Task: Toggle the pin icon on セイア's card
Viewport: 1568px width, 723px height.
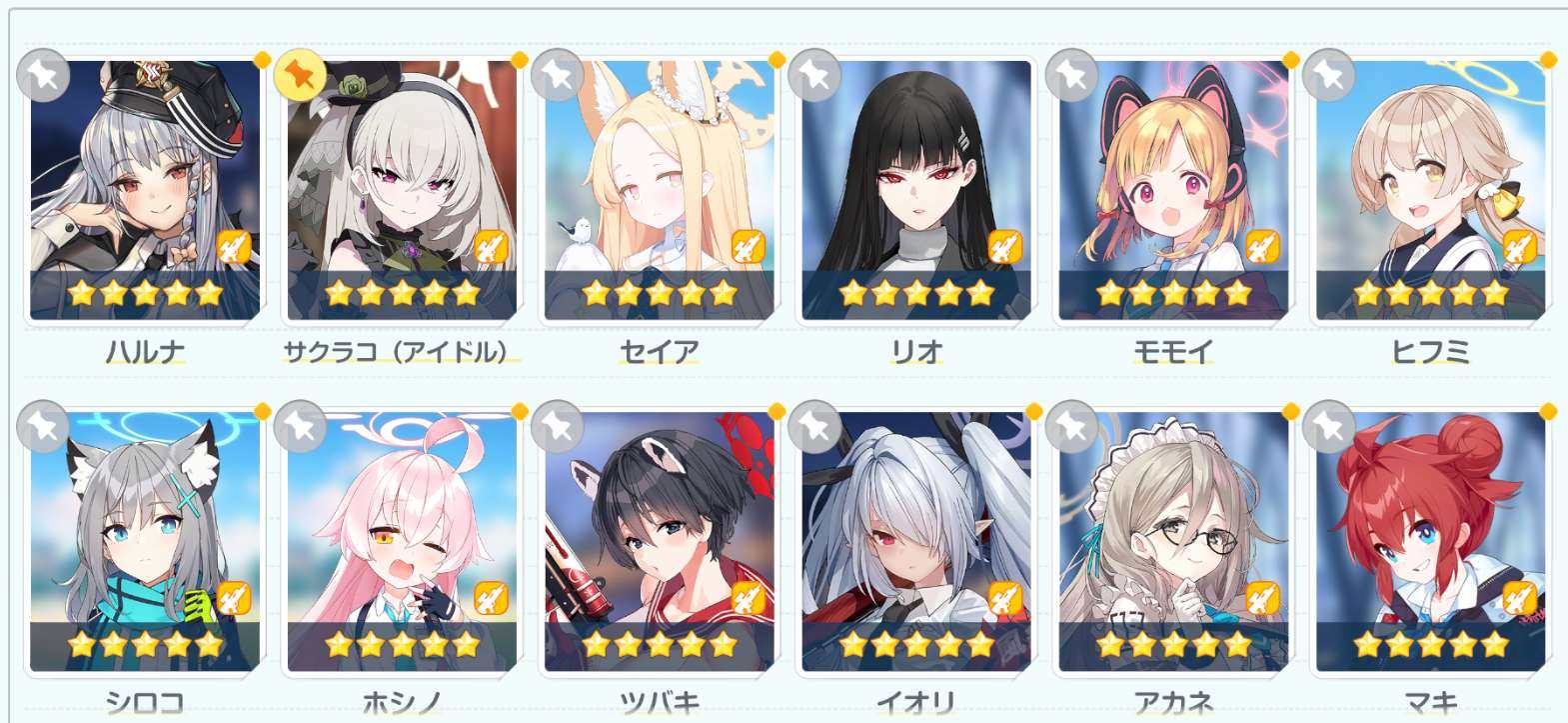Action: [x=558, y=75]
